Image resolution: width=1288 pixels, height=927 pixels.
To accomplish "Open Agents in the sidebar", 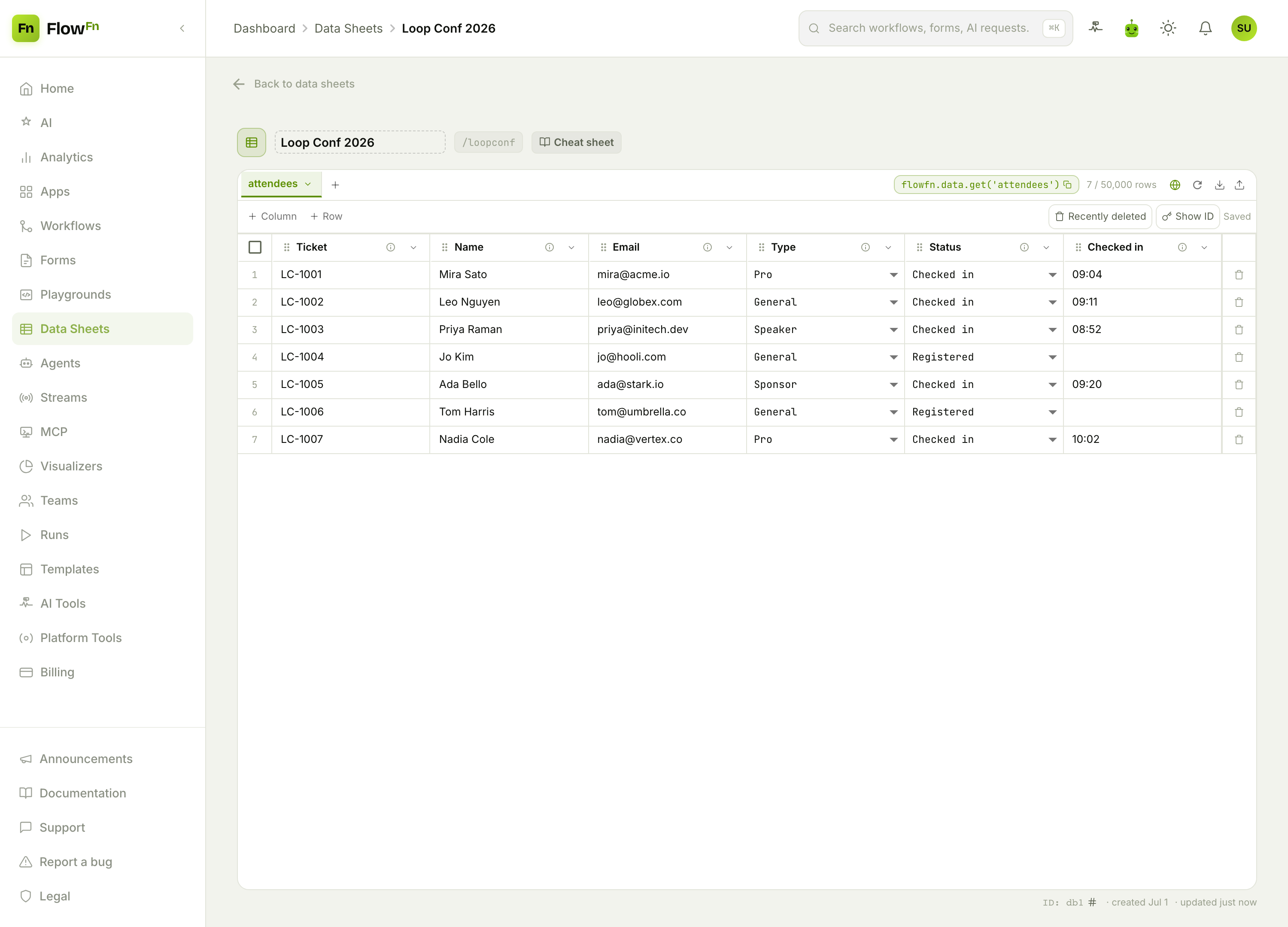I will pos(103,364).
